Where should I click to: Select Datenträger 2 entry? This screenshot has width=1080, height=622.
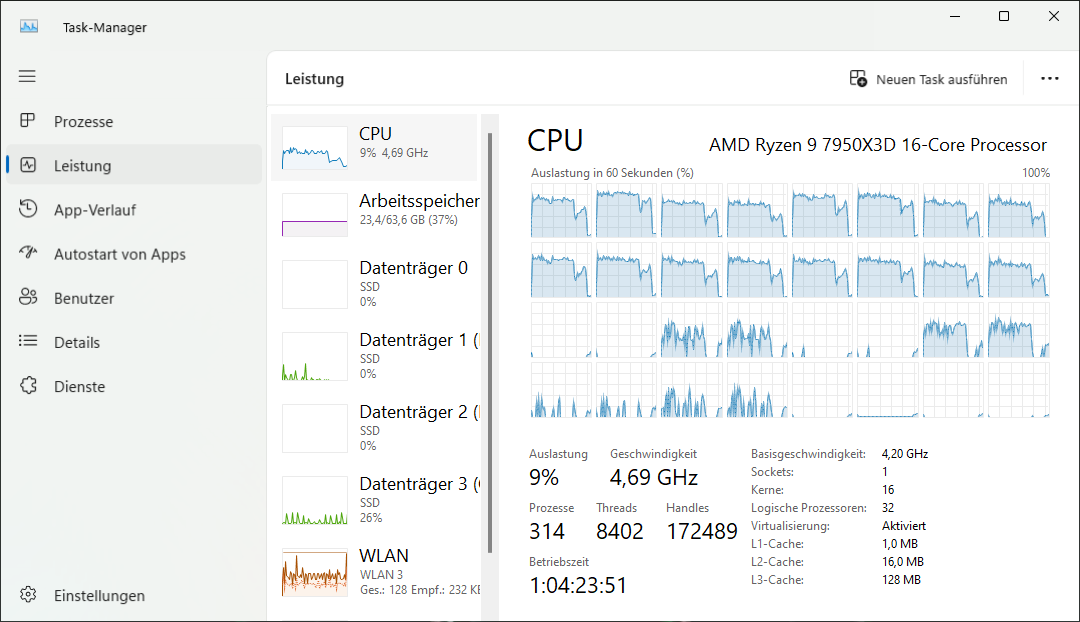tap(375, 427)
